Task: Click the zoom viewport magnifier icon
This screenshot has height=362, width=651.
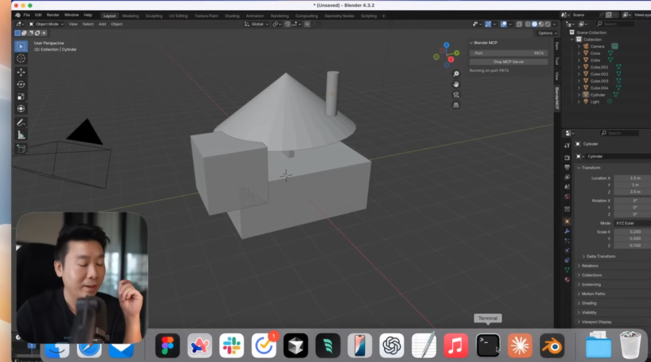Action: click(x=456, y=74)
